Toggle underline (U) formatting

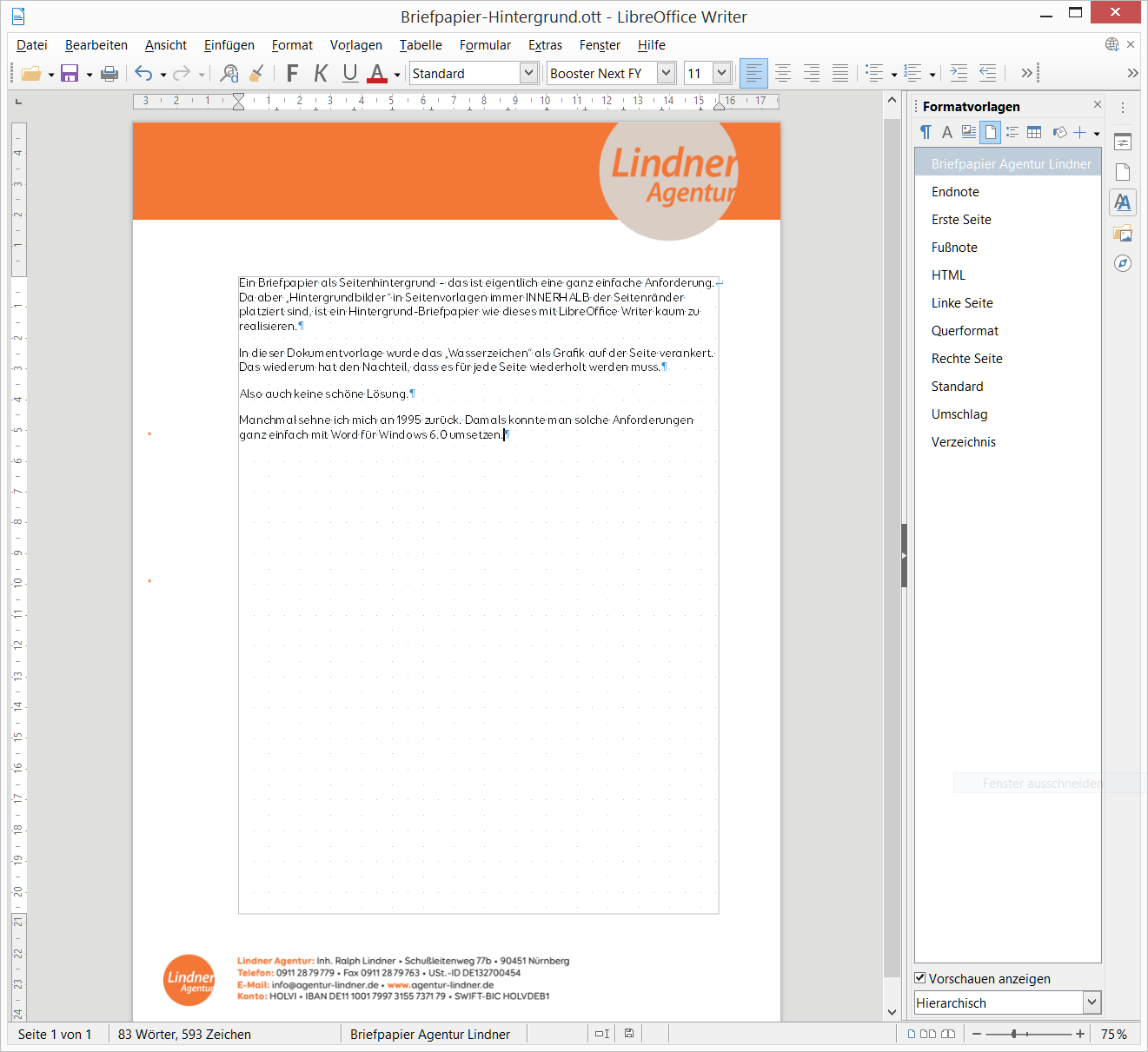coord(349,74)
